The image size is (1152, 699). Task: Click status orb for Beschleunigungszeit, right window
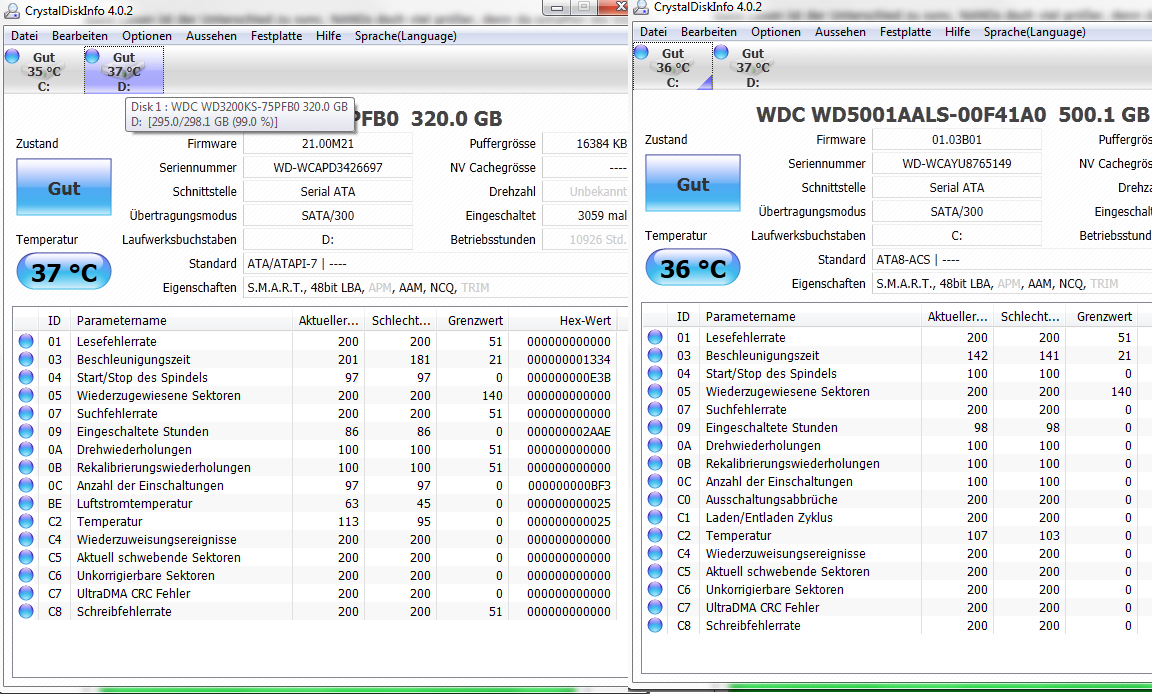coord(655,355)
